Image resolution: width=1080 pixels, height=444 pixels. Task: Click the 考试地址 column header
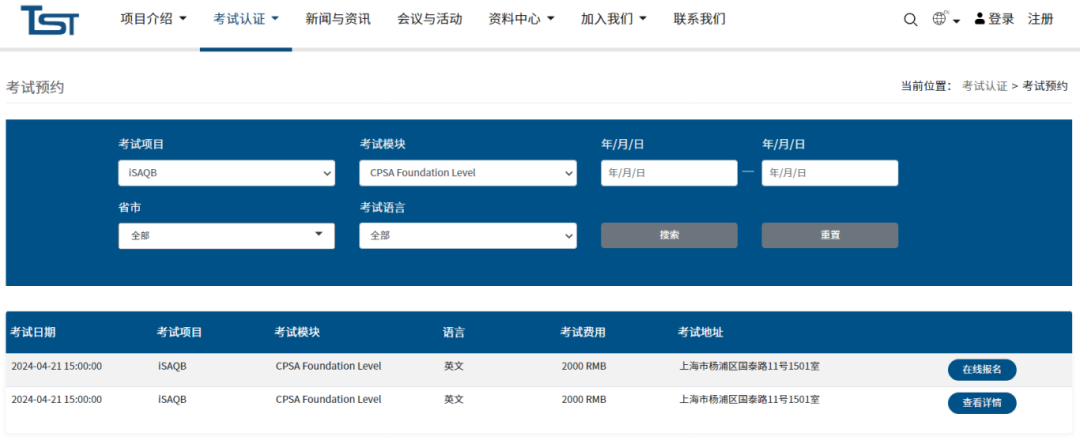(x=700, y=332)
